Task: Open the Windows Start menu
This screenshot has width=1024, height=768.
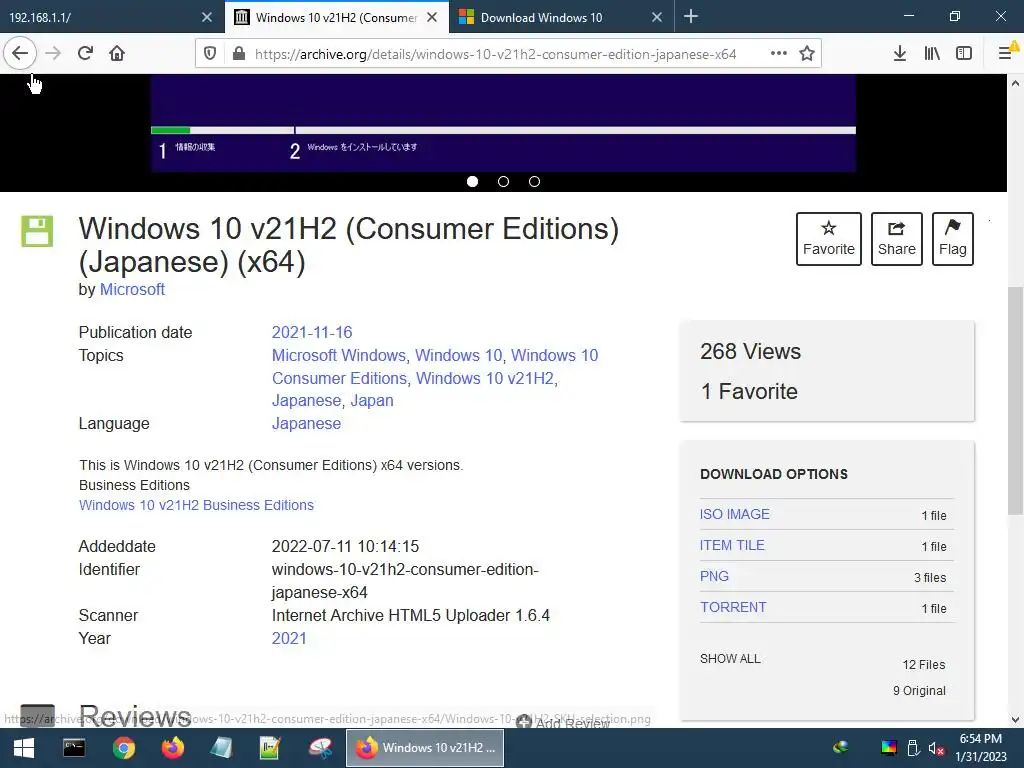Action: (x=24, y=748)
